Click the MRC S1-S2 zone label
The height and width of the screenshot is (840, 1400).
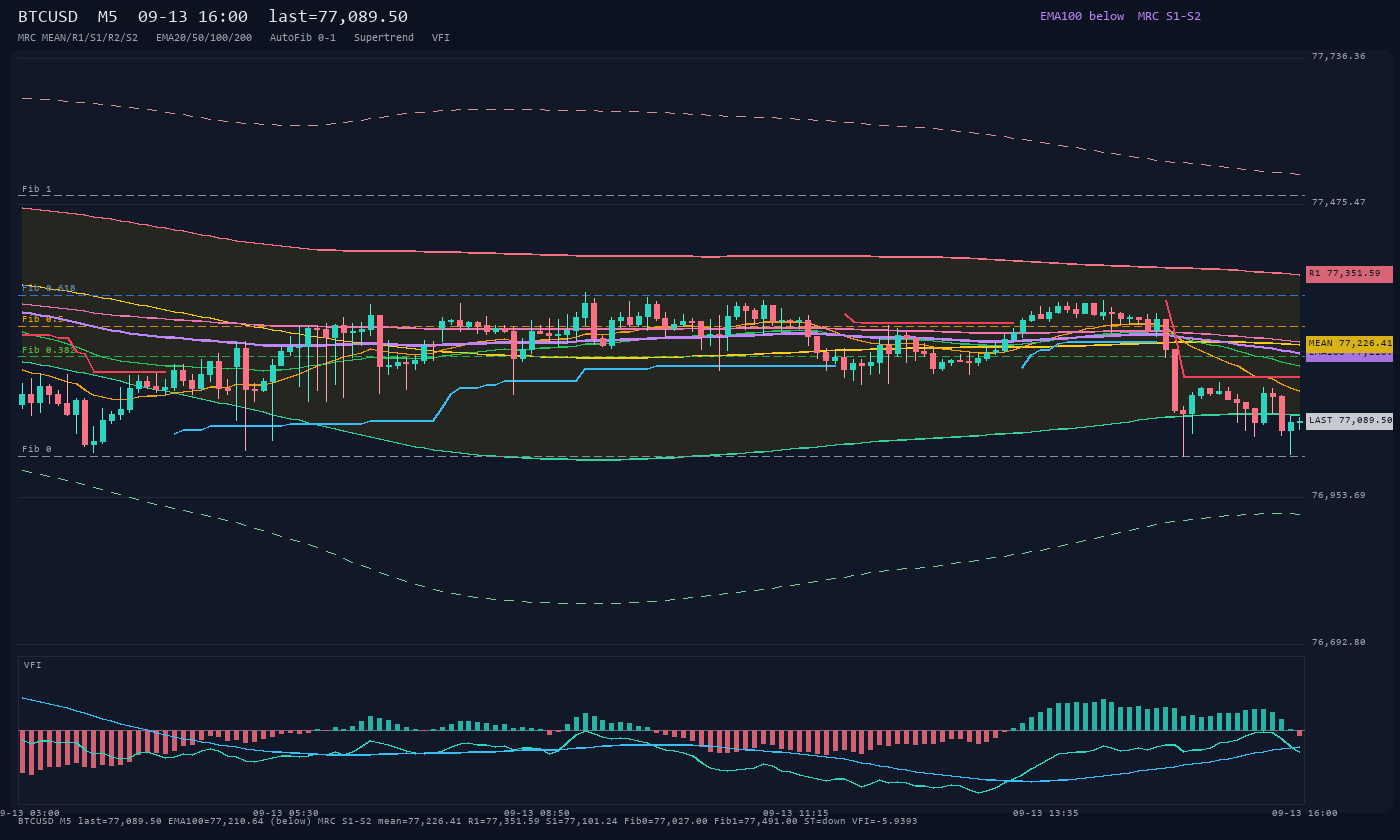pyautogui.click(x=1169, y=16)
